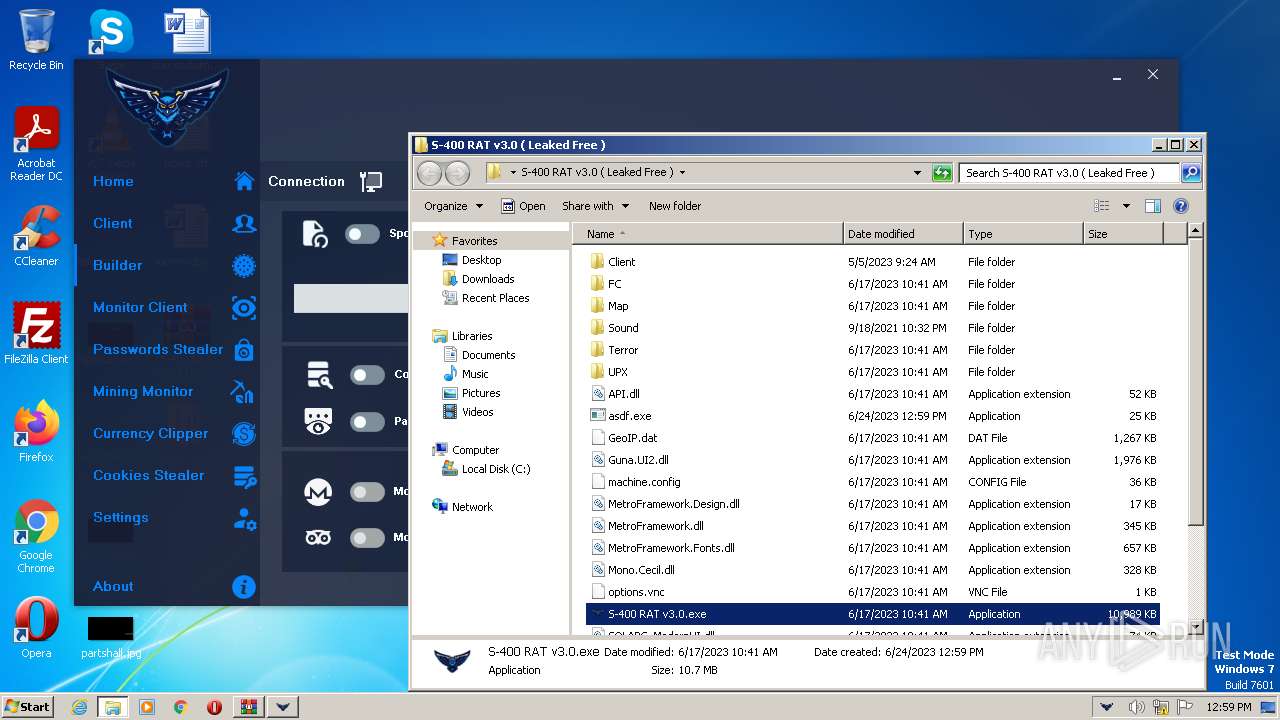Expand address bar history dropdown arrow
The image size is (1280, 720).
click(x=917, y=173)
